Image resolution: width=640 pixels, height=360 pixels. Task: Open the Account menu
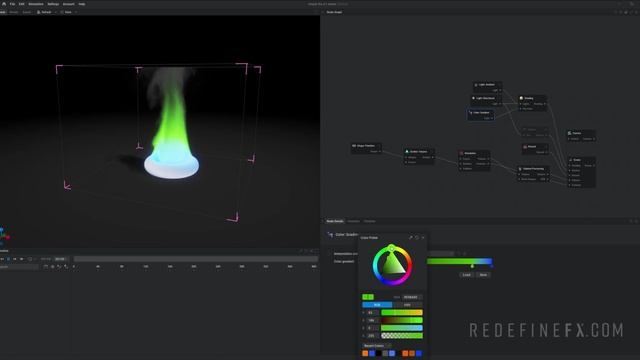69,4
